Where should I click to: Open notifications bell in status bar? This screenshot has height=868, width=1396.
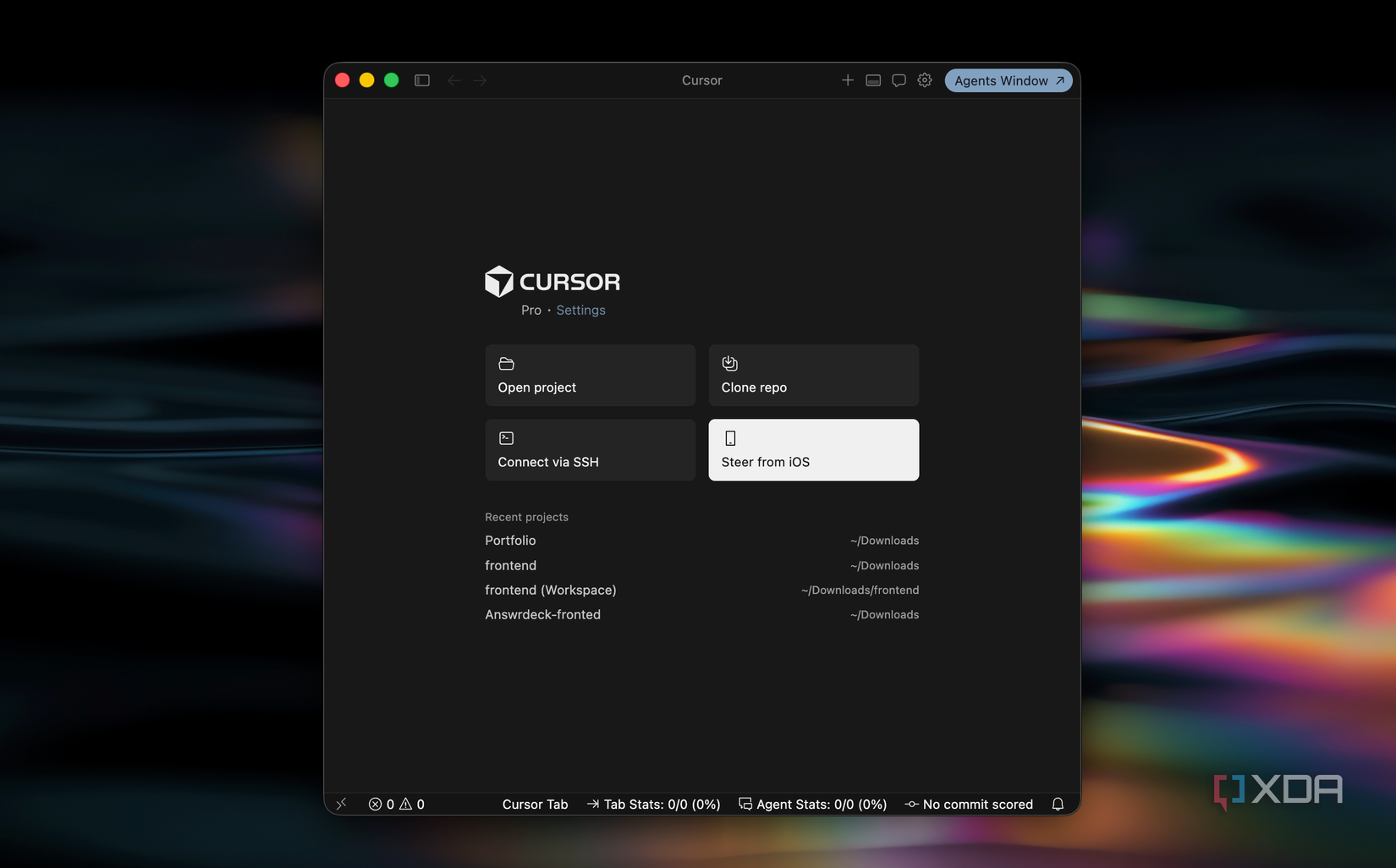[1058, 805]
